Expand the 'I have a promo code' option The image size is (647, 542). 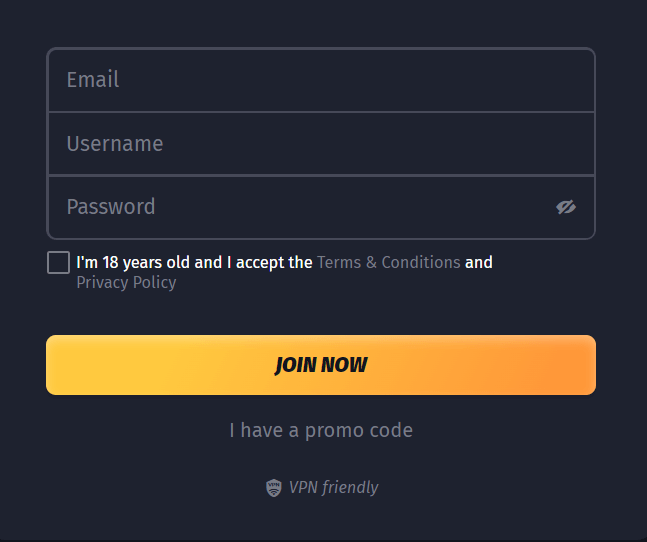click(321, 430)
